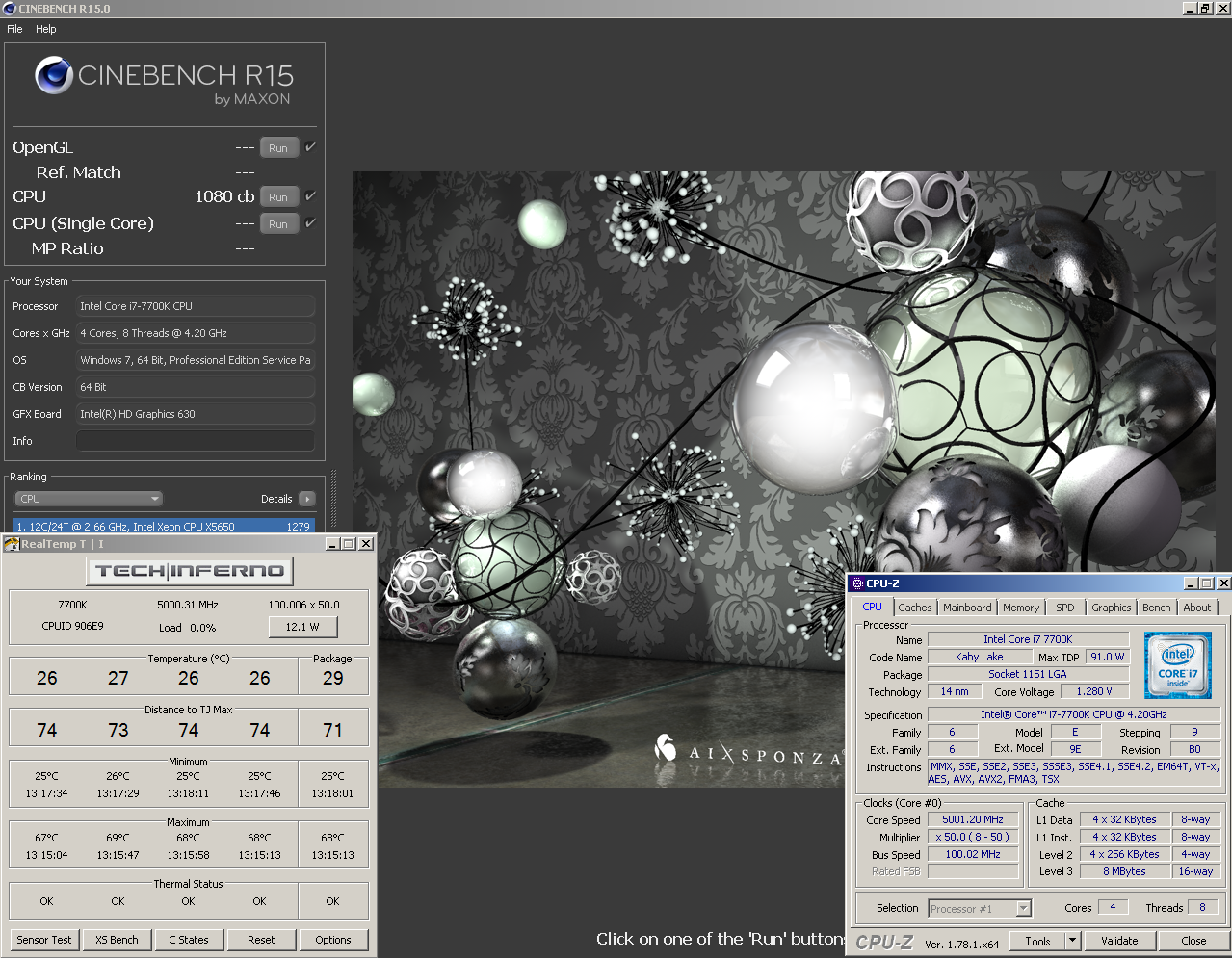Switch to the CPU tab in CPU-Z
The height and width of the screenshot is (958, 1232).
[872, 607]
